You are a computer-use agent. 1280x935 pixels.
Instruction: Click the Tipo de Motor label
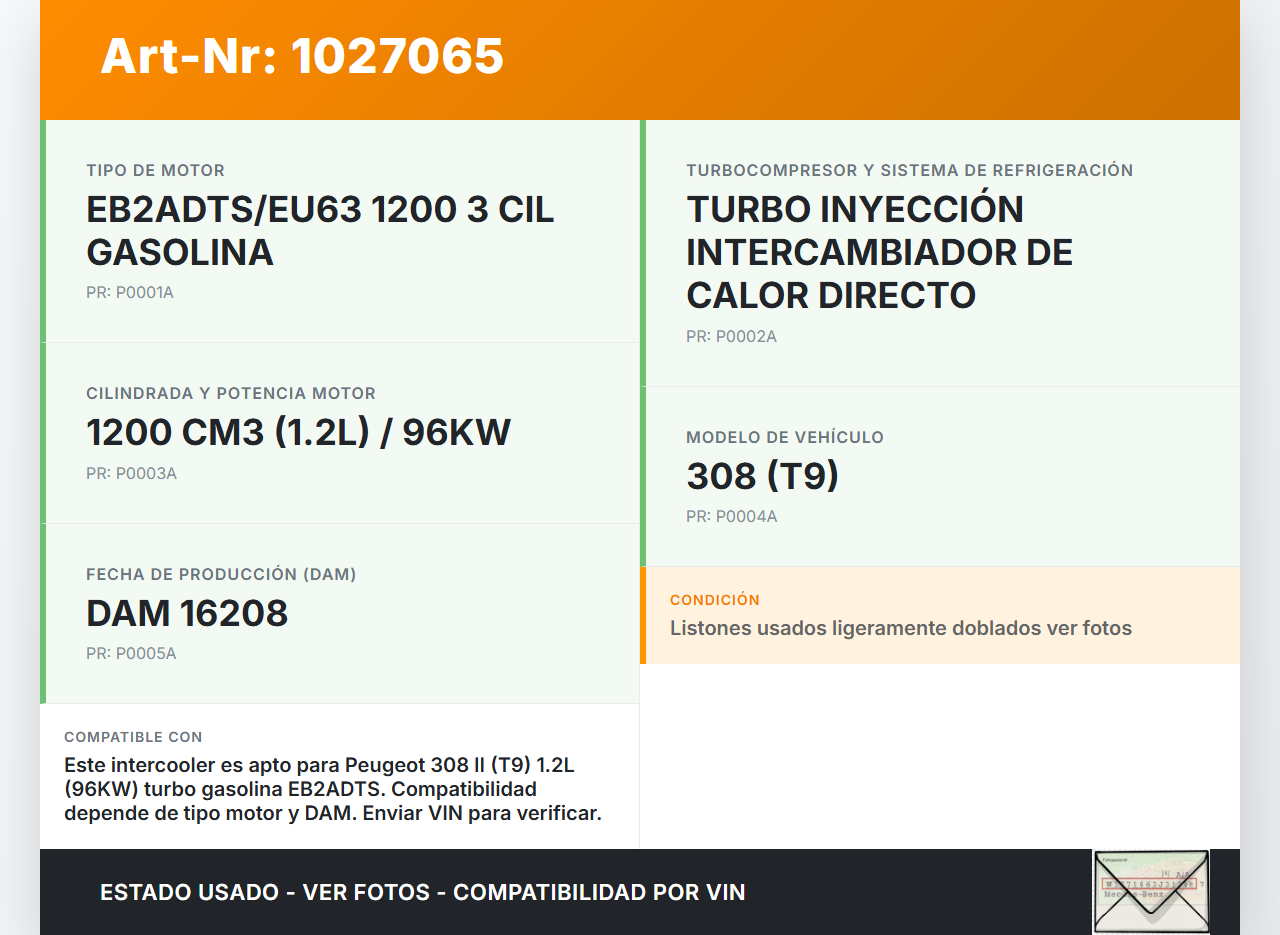(x=155, y=171)
